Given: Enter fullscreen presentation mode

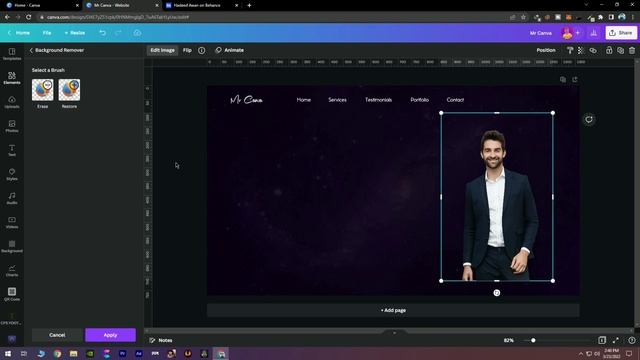Looking at the screenshot, I should pos(616,340).
